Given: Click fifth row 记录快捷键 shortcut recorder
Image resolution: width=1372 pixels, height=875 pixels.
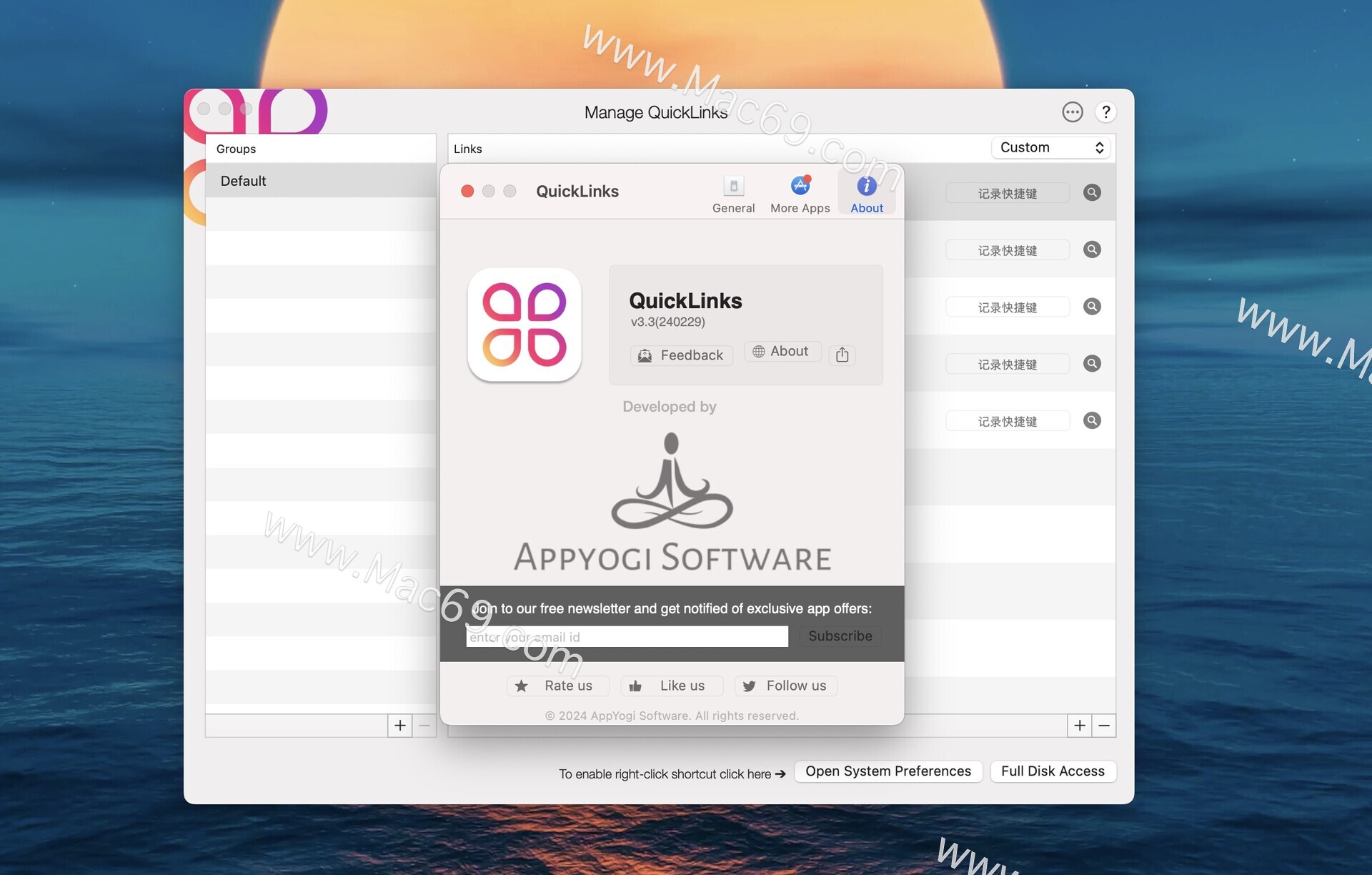Looking at the screenshot, I should (x=1008, y=421).
